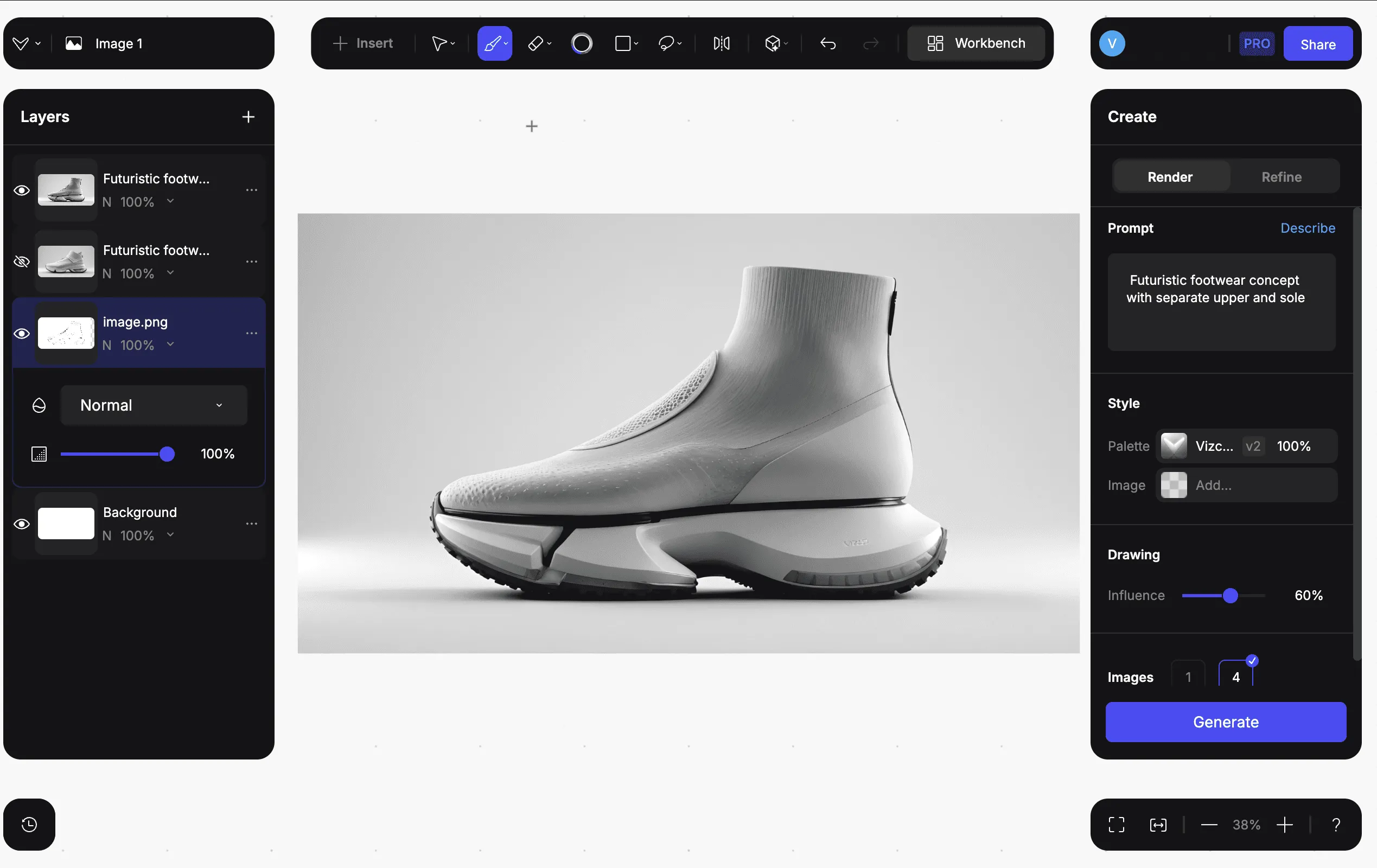The height and width of the screenshot is (868, 1377).
Task: Open the Insert menu
Action: click(x=363, y=43)
